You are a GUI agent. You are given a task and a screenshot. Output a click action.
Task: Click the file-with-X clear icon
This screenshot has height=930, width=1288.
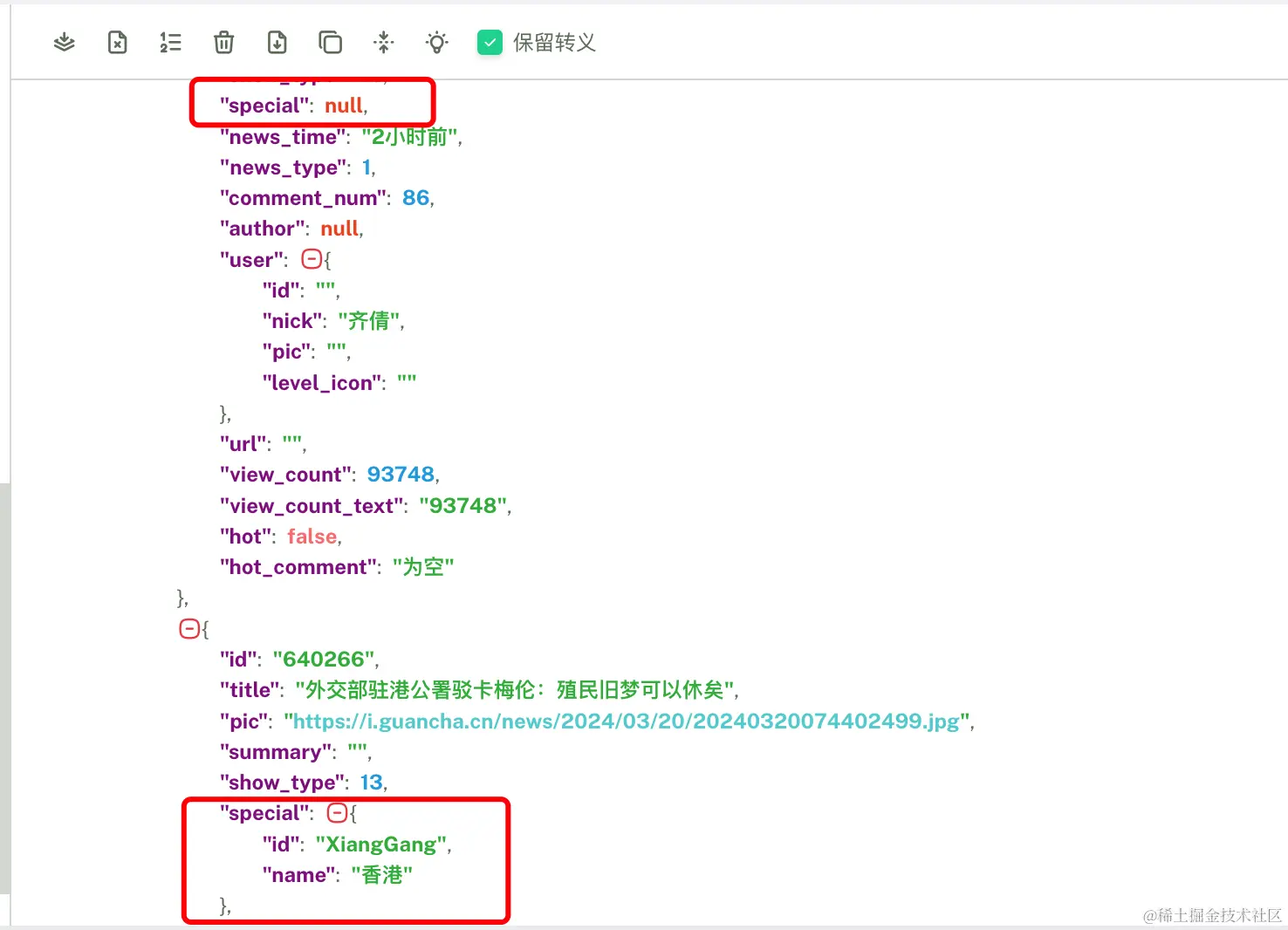[118, 42]
